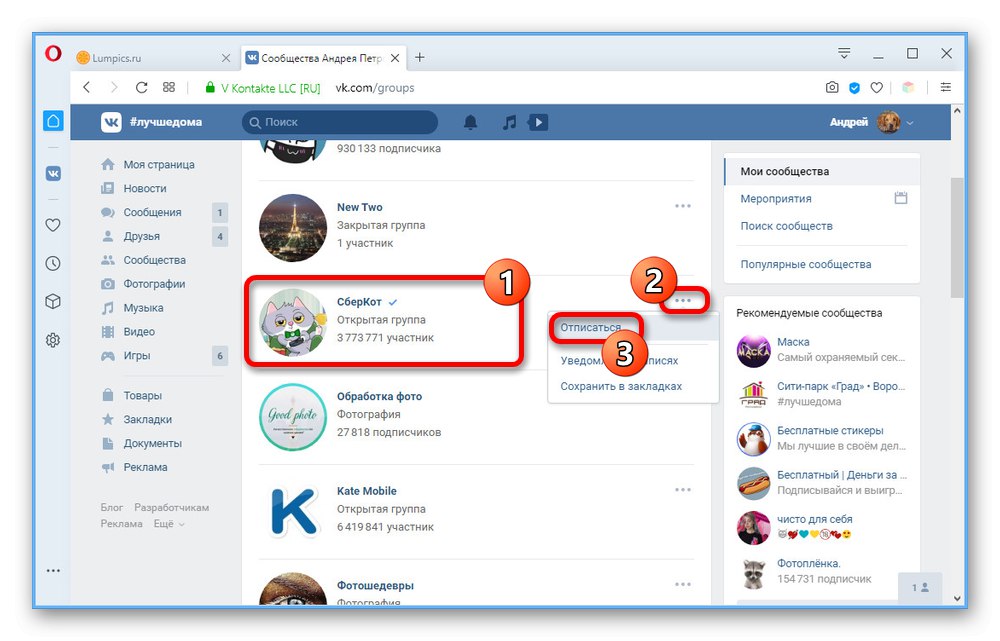Open VK notifications bell icon
The image size is (1000, 641).
471,122
